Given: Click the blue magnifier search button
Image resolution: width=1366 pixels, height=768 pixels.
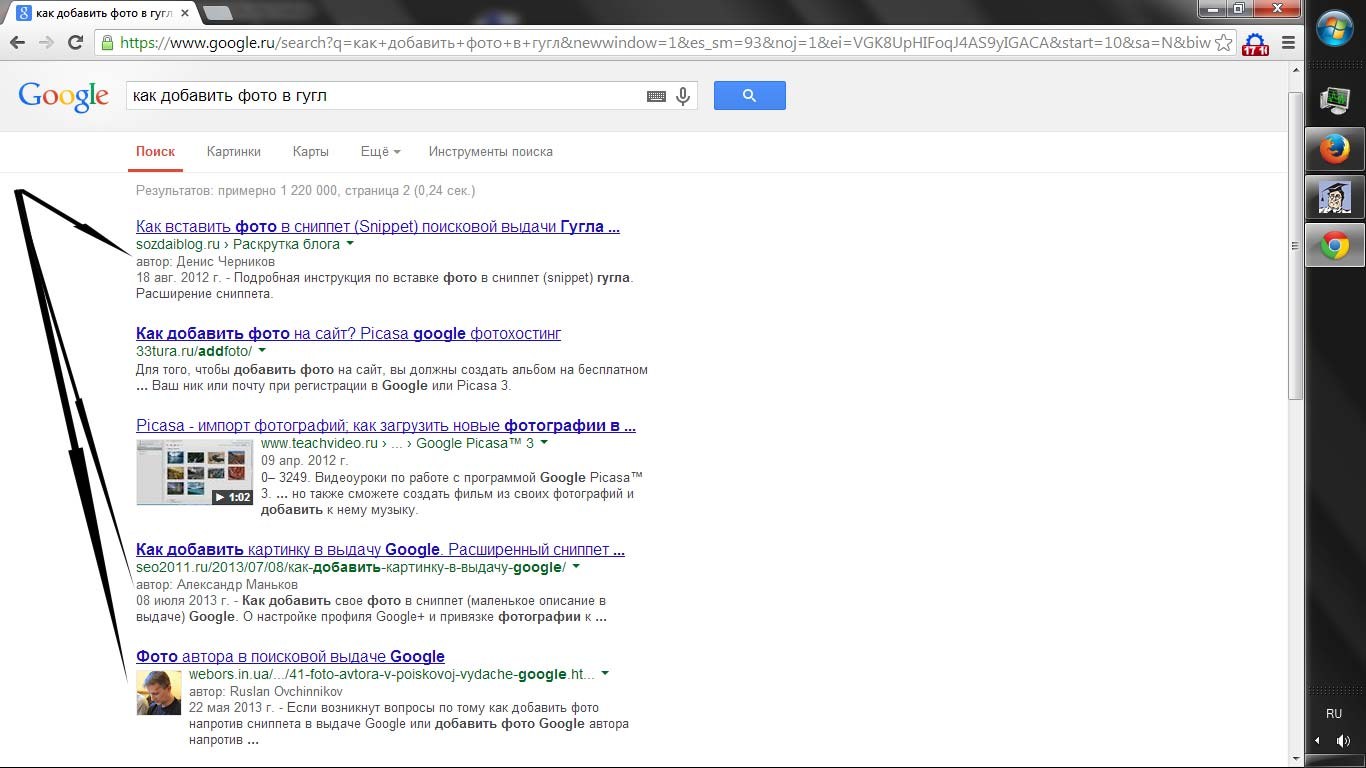Looking at the screenshot, I should tap(749, 96).
